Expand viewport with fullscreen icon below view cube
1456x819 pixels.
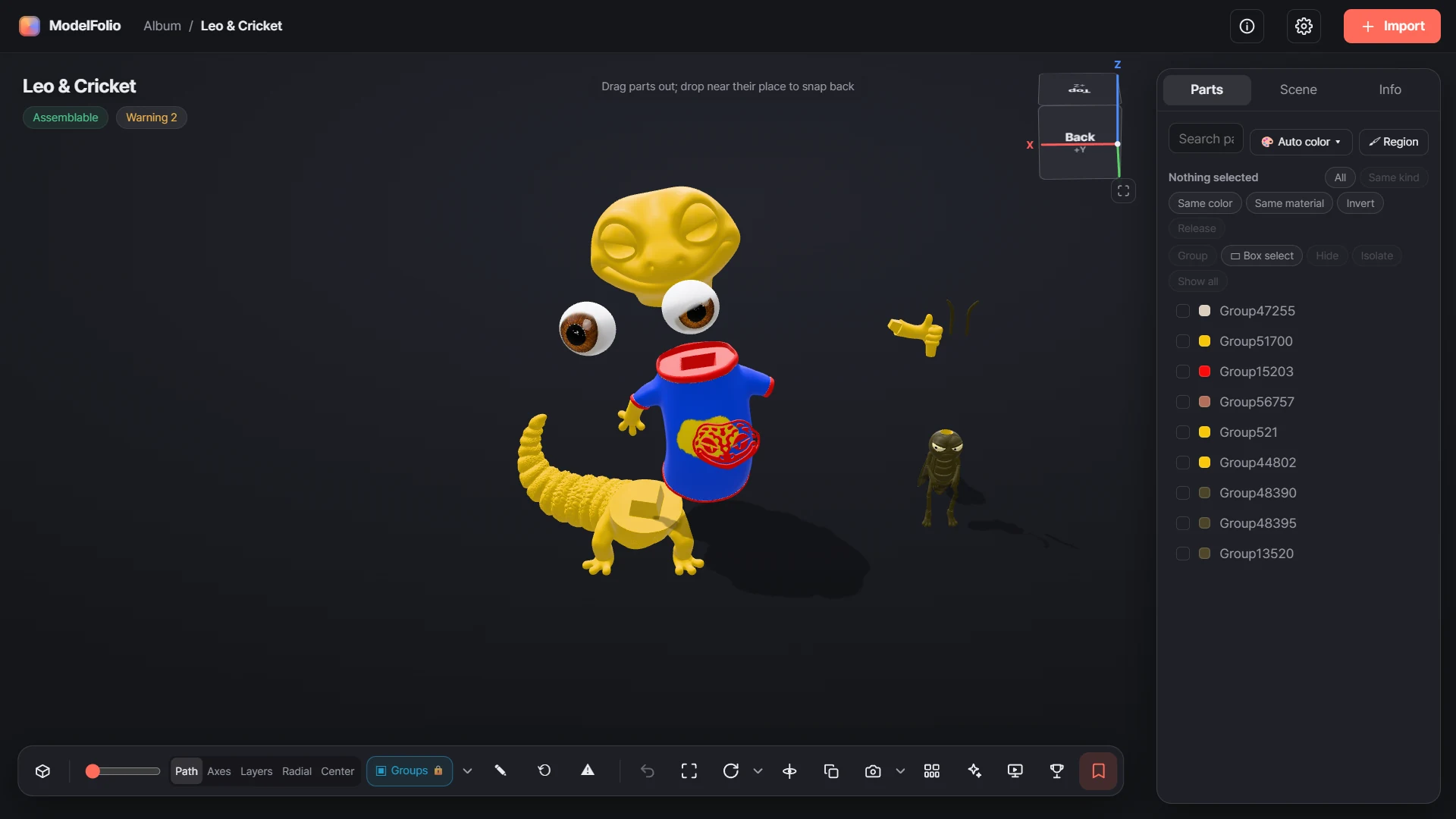point(1123,191)
